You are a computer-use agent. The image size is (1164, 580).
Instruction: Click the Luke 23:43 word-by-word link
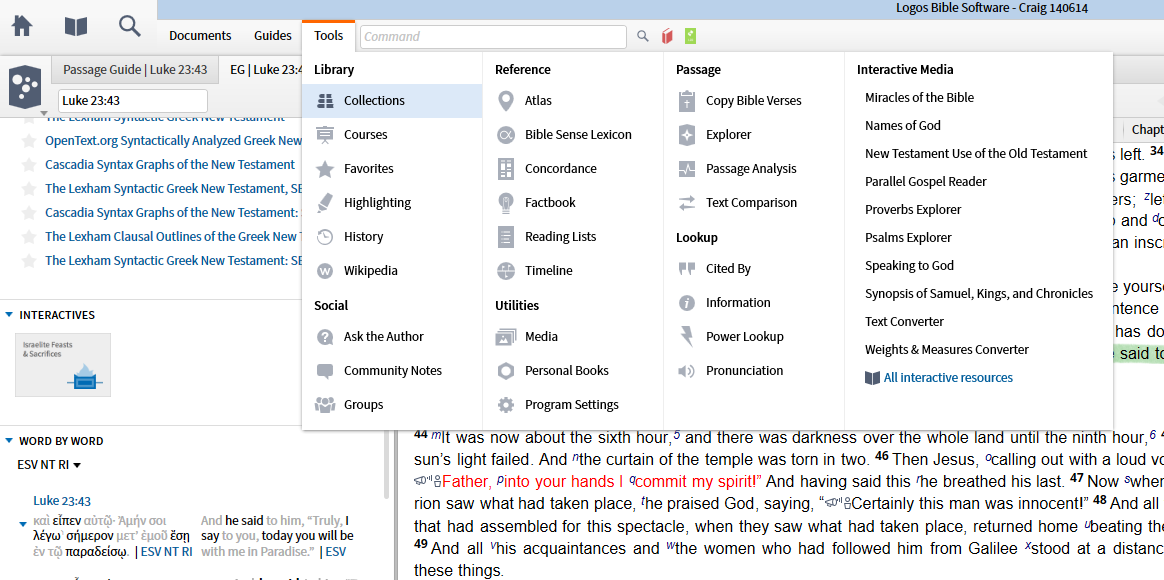pos(62,501)
